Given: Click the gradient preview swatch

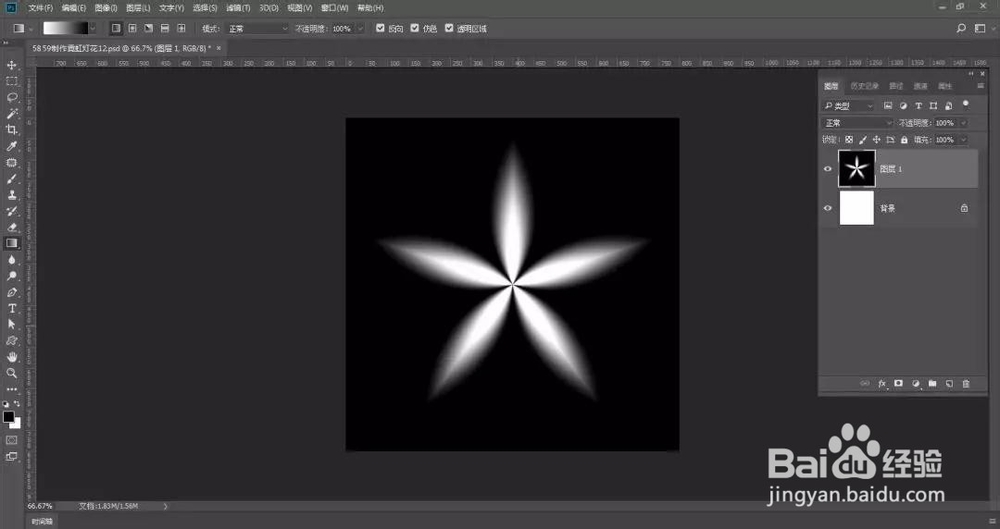Looking at the screenshot, I should point(66,28).
